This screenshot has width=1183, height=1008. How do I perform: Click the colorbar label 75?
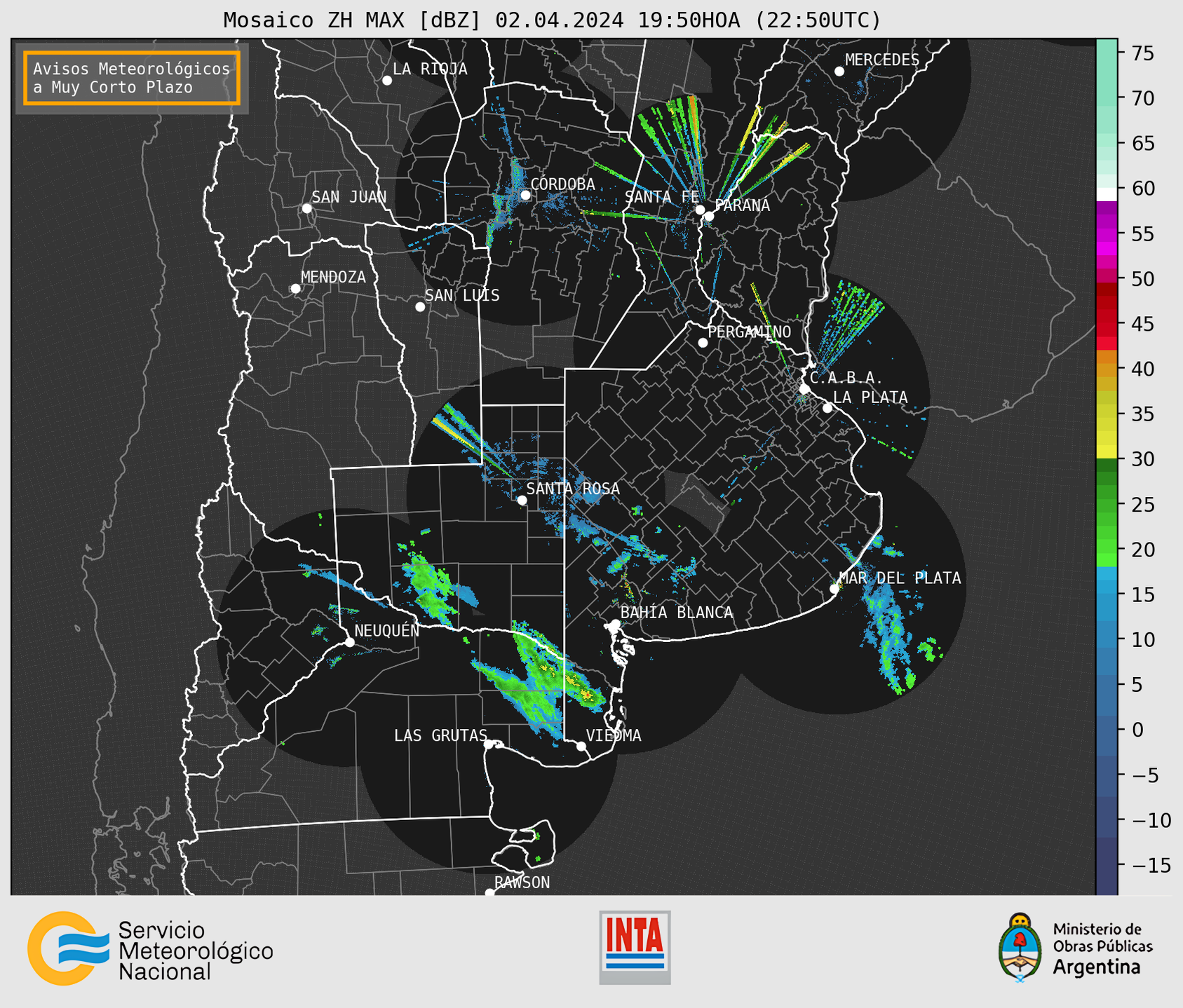click(x=1142, y=53)
